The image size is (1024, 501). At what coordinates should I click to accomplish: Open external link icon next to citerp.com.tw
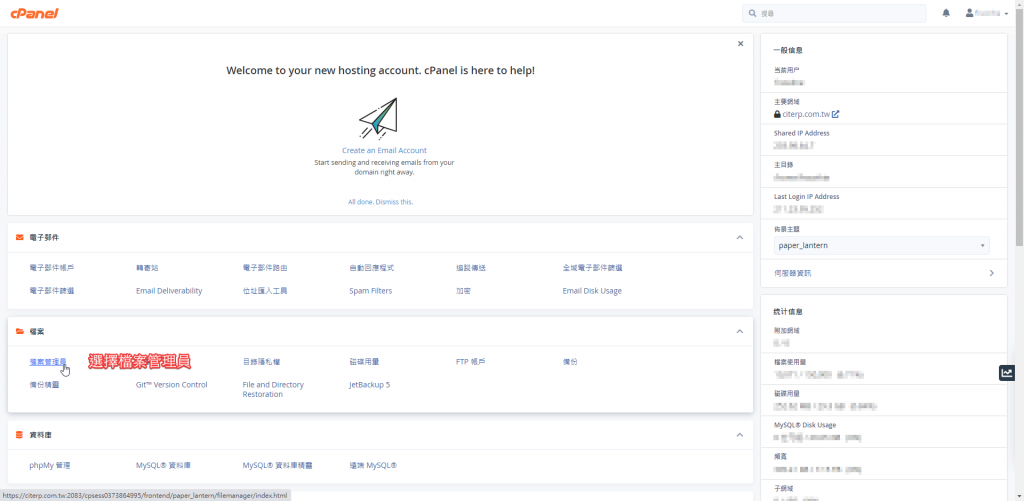[836, 114]
